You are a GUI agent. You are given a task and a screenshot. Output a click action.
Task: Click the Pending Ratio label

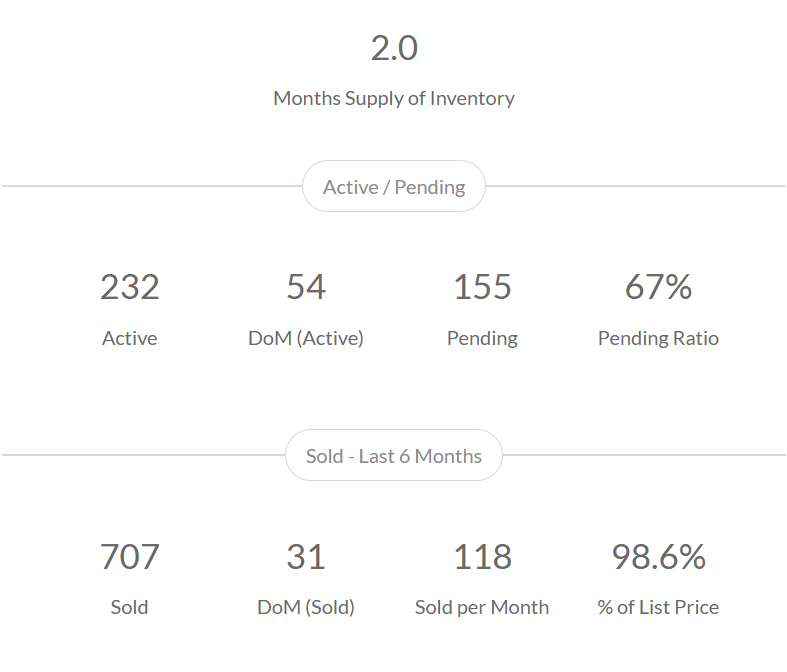pos(658,338)
